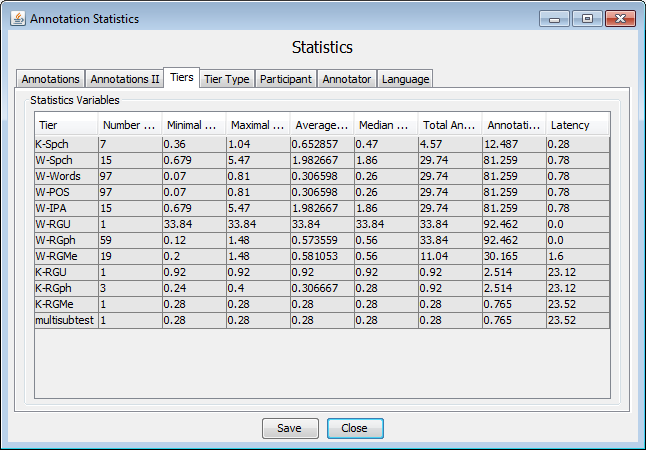Screen dimensions: 646x450
Task: Close the window with red X
Action: (x=619, y=19)
